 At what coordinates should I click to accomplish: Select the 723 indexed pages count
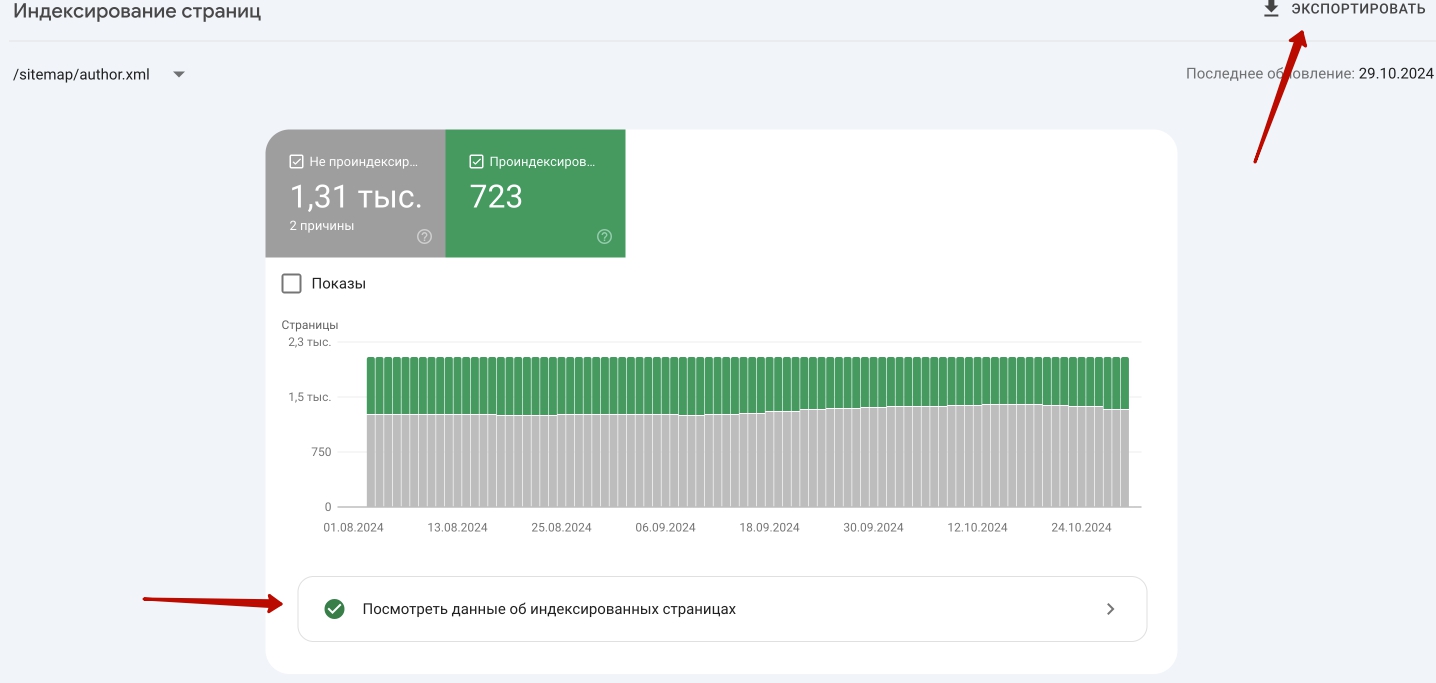pos(496,197)
